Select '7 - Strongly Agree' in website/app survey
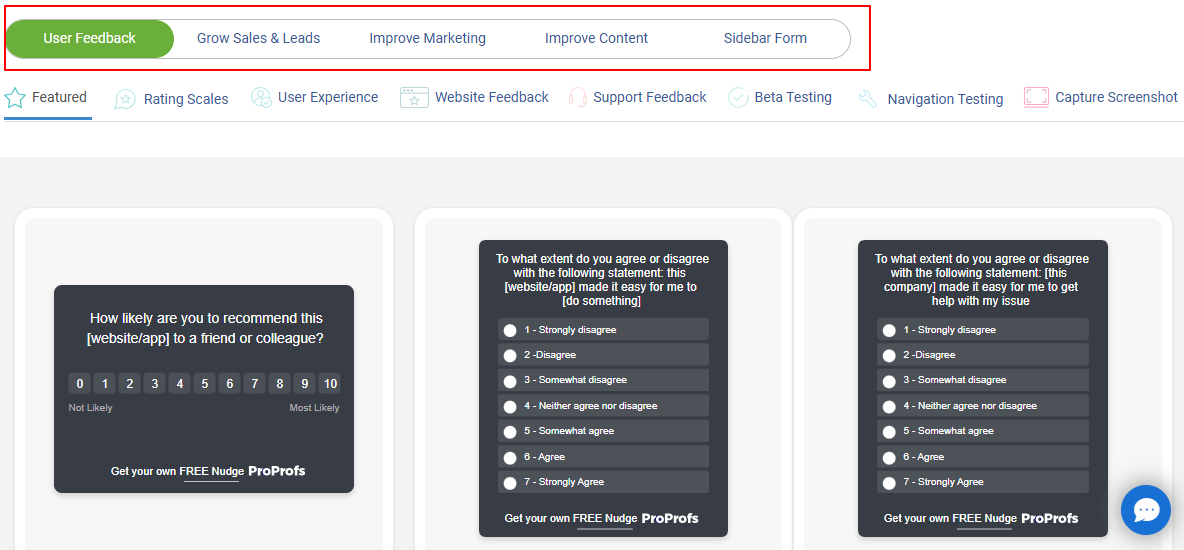 [603, 482]
